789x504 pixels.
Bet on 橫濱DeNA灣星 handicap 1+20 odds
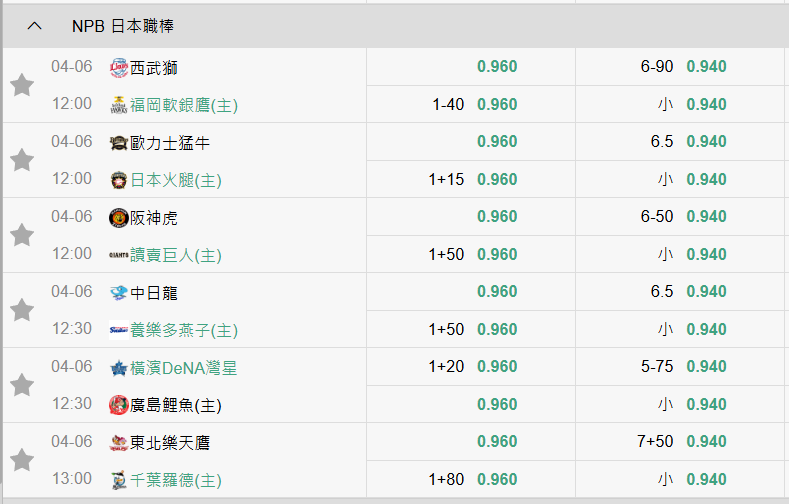(497, 367)
